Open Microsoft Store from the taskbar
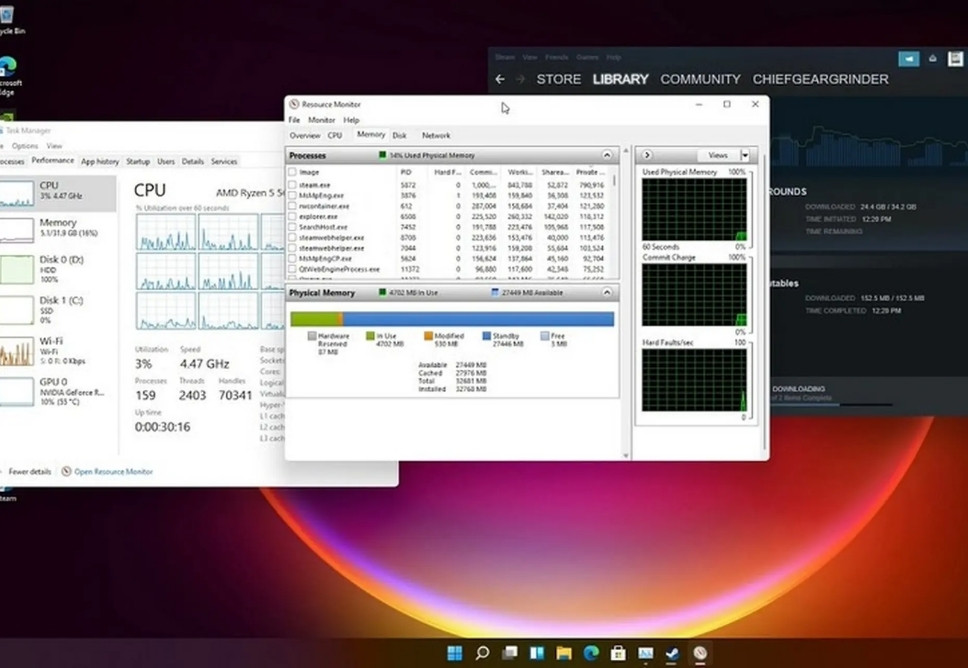 click(618, 654)
